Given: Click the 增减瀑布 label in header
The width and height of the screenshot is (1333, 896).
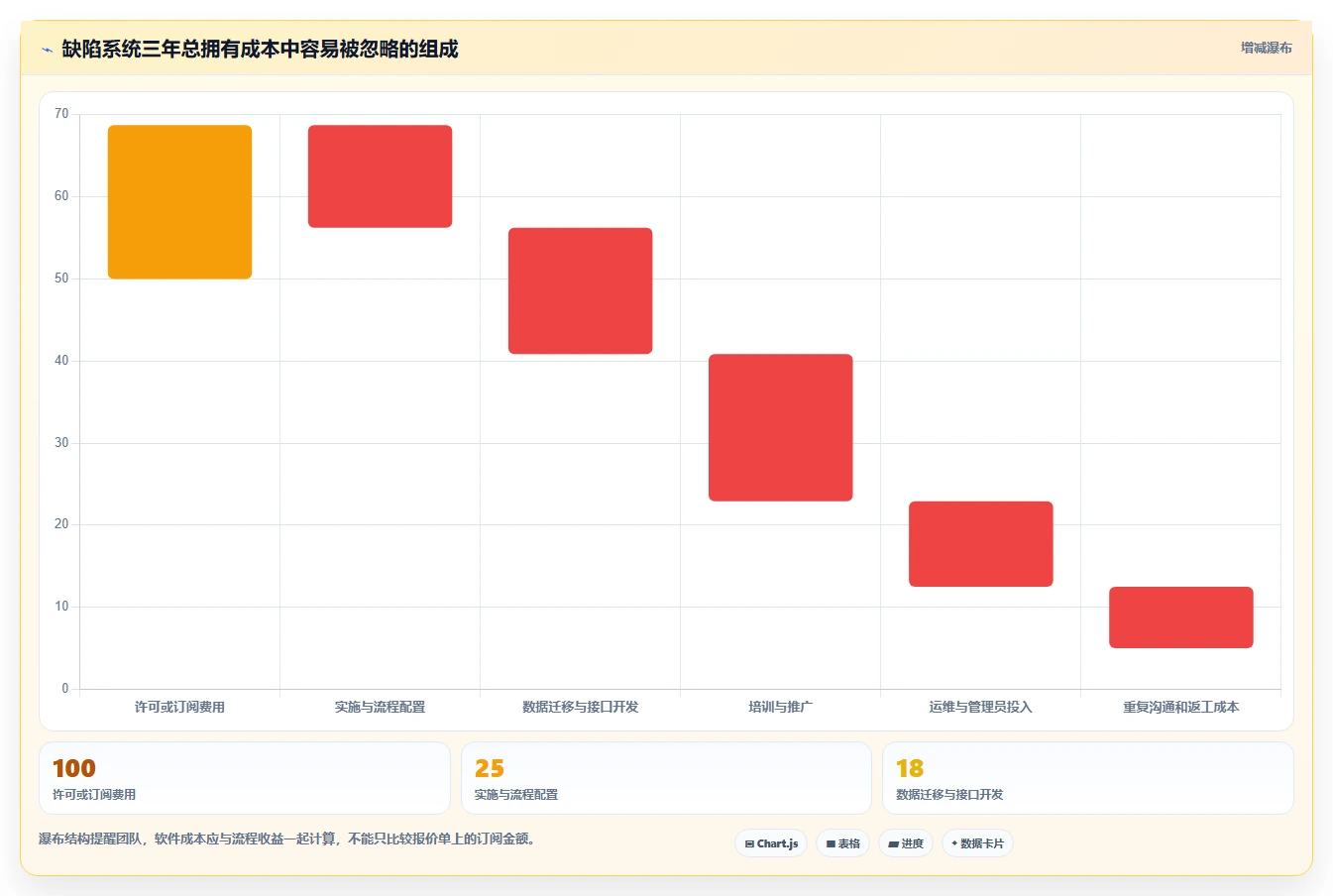Looking at the screenshot, I should pos(1266,48).
